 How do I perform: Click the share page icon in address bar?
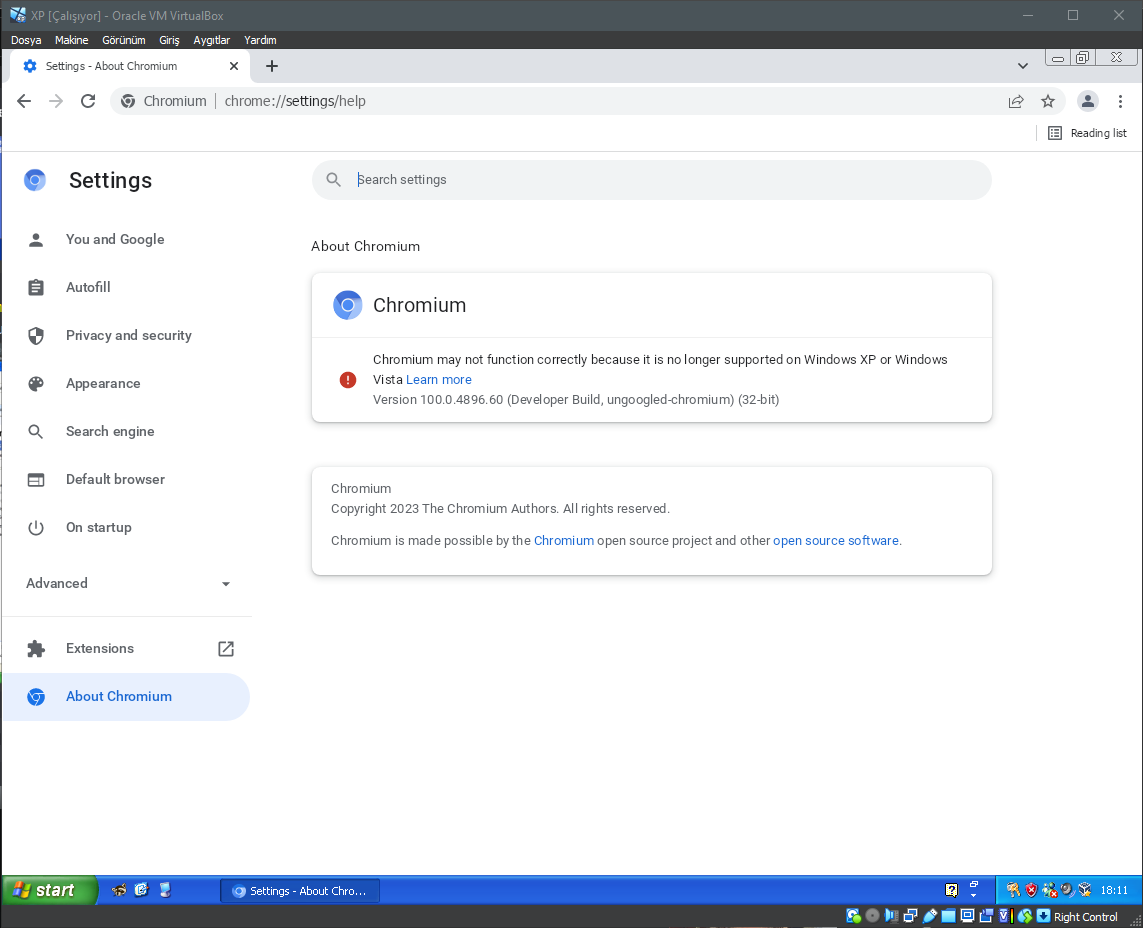point(1016,101)
